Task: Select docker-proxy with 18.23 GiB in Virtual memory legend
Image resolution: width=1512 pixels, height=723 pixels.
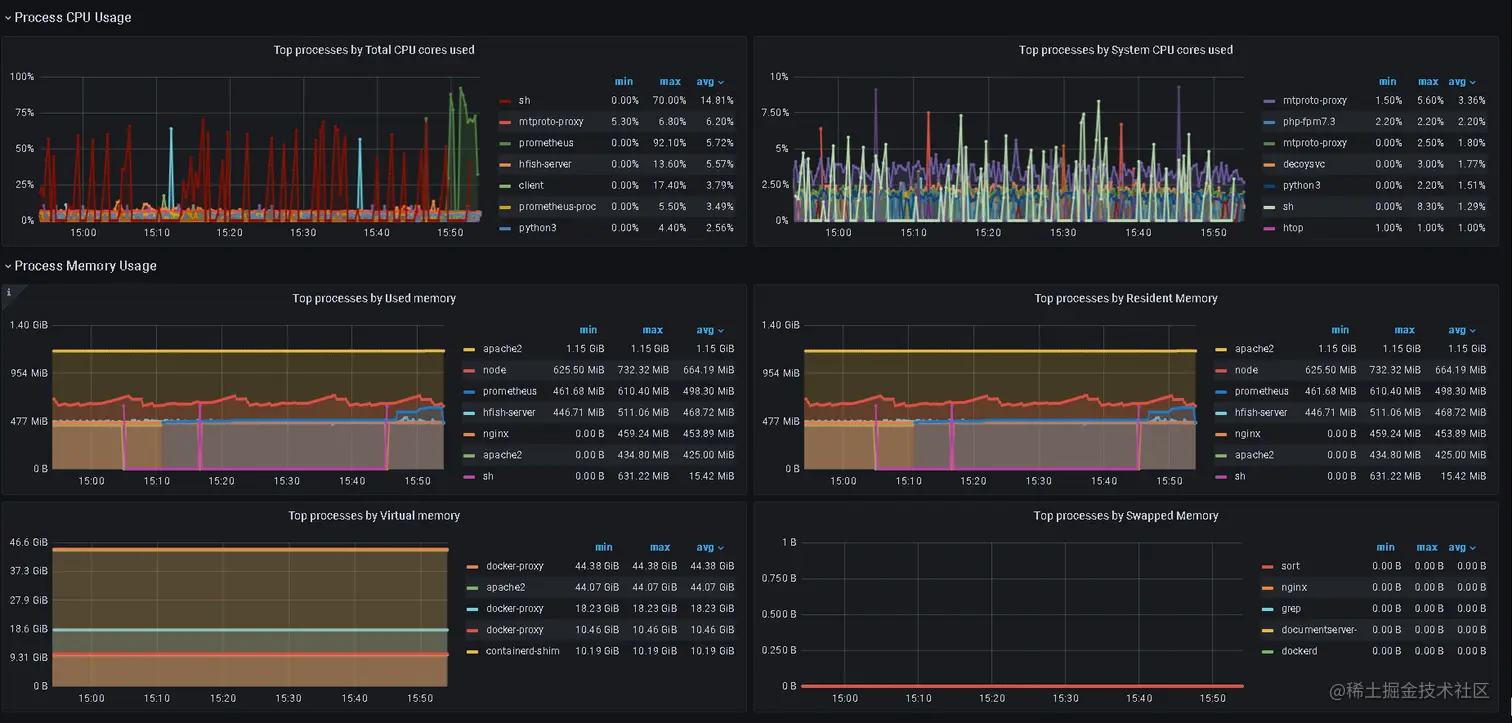Action: click(515, 609)
